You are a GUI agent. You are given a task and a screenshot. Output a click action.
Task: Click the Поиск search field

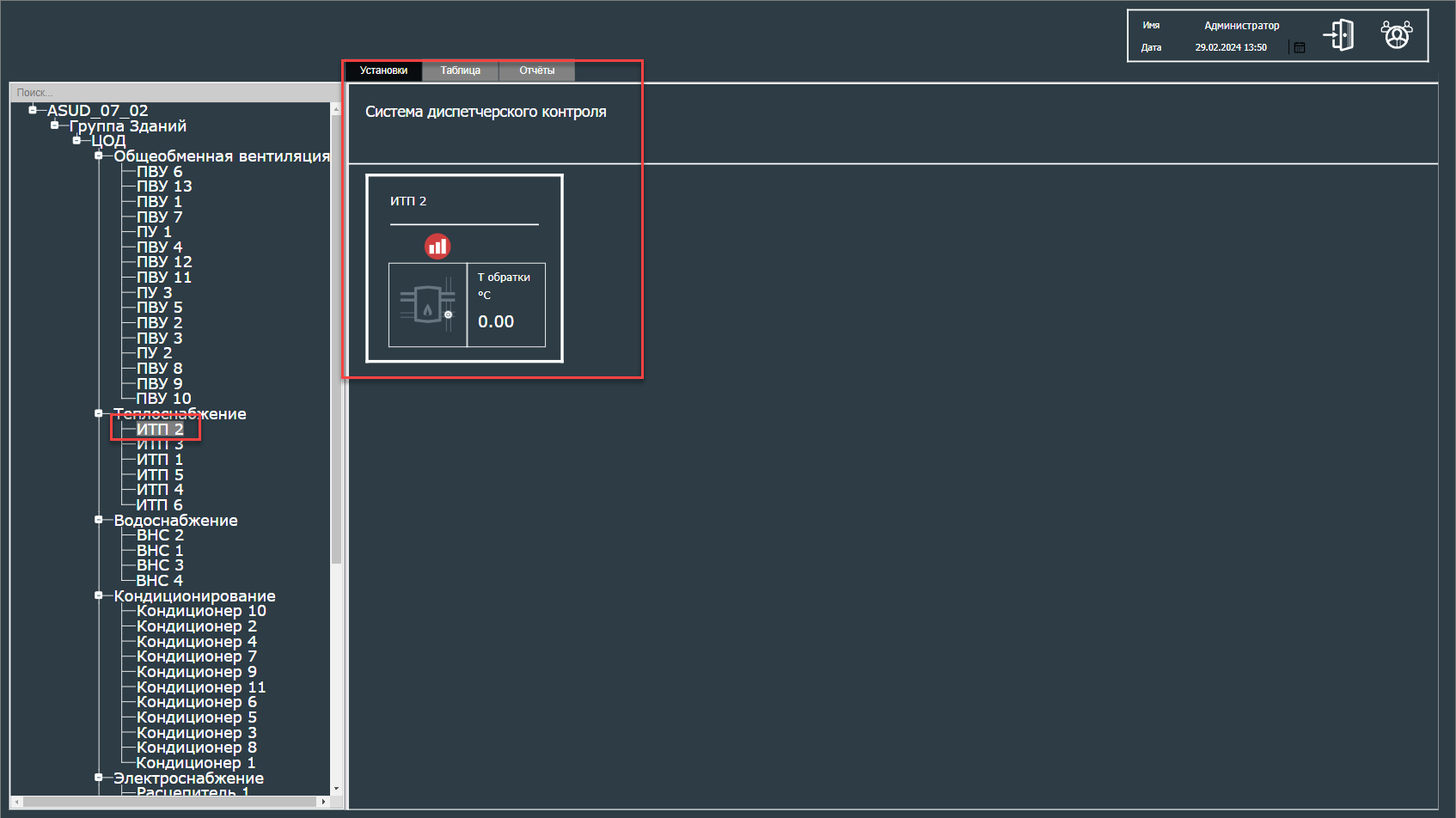pyautogui.click(x=172, y=92)
